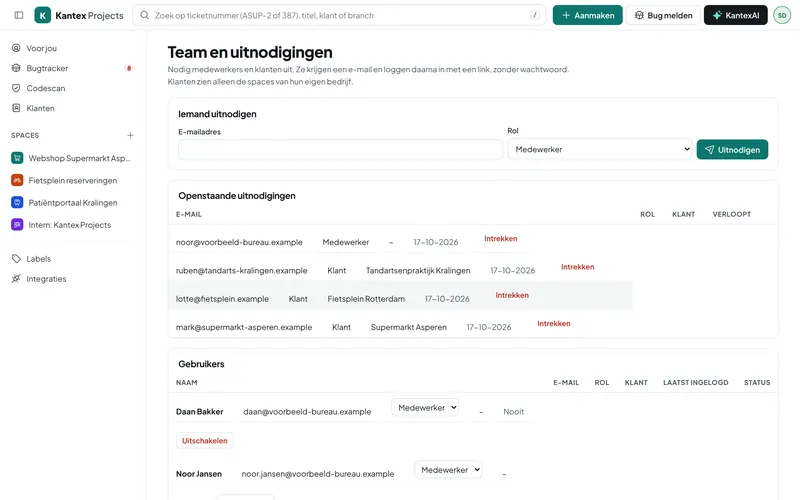Click Uitschakelen for Daan Bakker

pos(205,440)
